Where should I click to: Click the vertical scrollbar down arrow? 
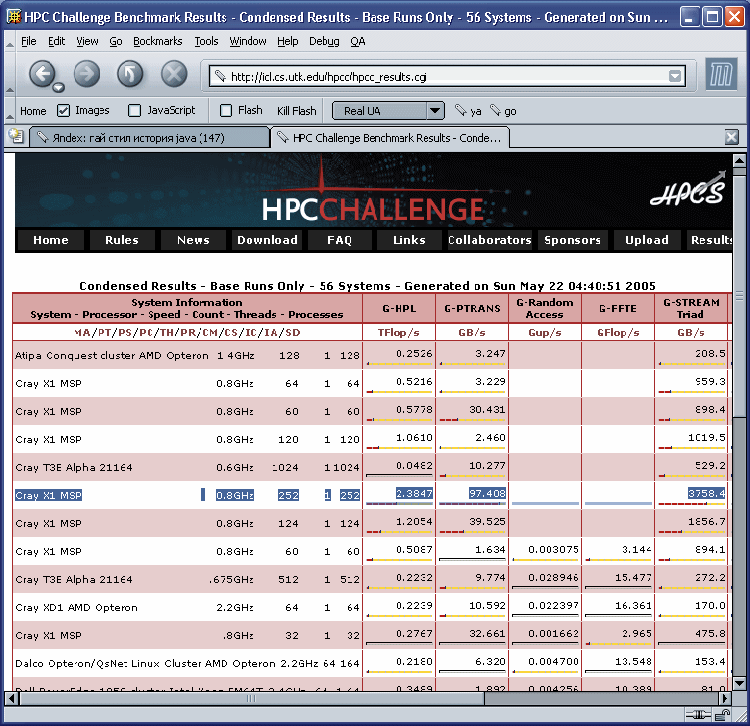click(x=739, y=683)
